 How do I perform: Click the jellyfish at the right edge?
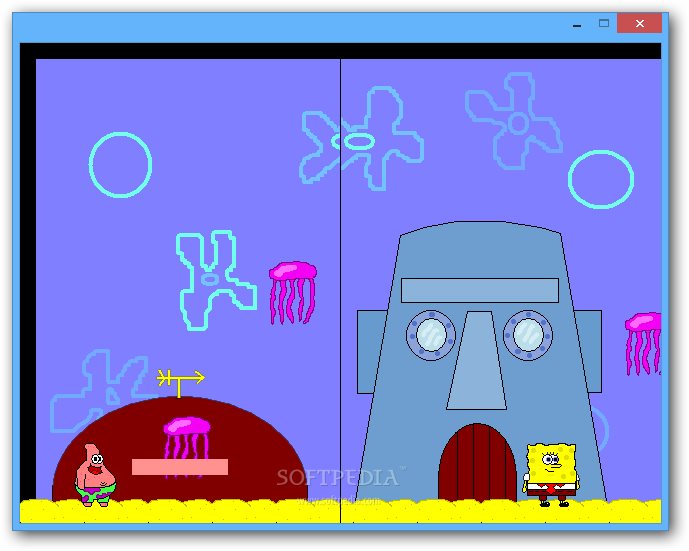643,344
